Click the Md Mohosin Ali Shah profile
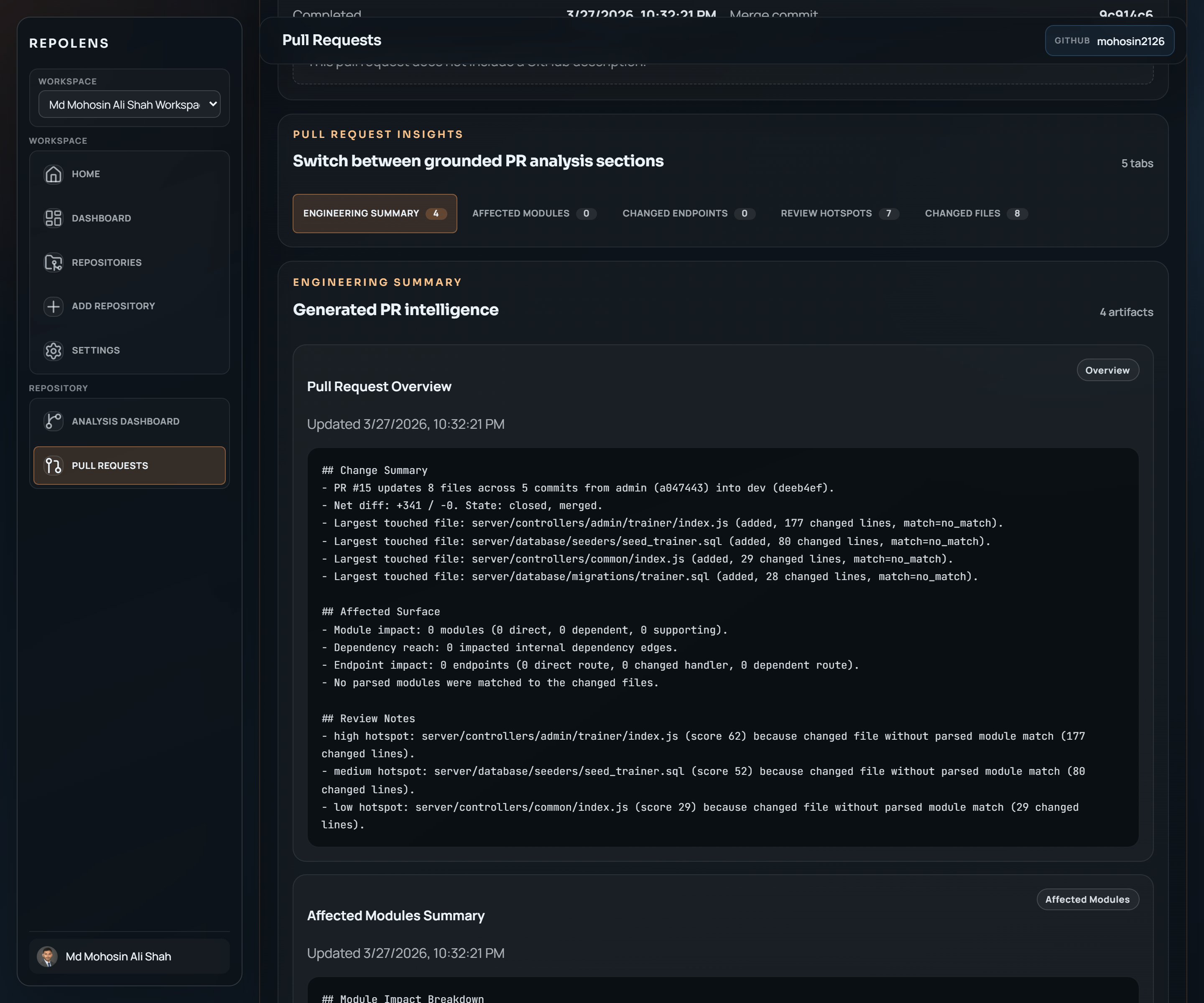 pyautogui.click(x=118, y=957)
